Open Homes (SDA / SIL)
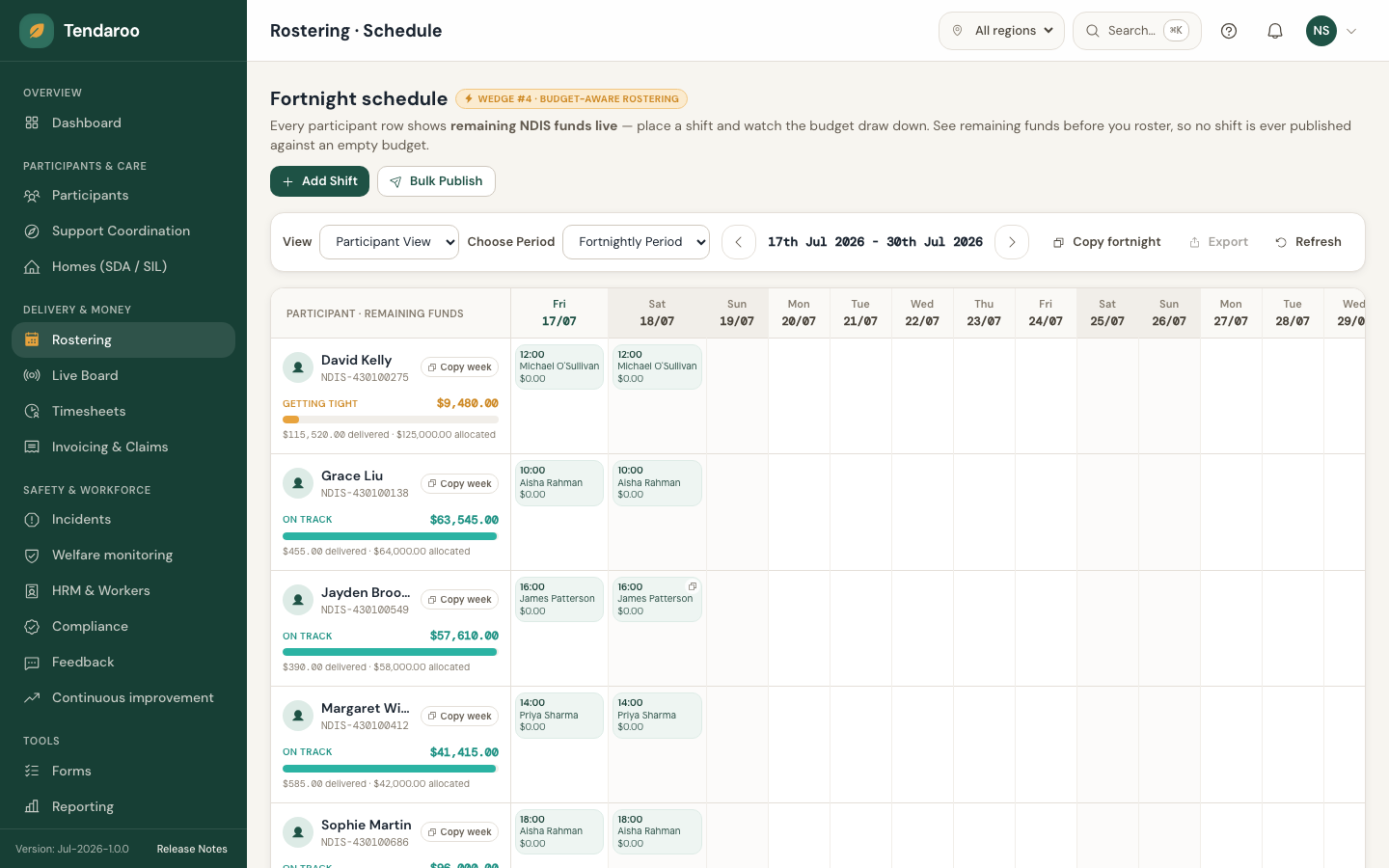The height and width of the screenshot is (868, 1389). [x=123, y=266]
